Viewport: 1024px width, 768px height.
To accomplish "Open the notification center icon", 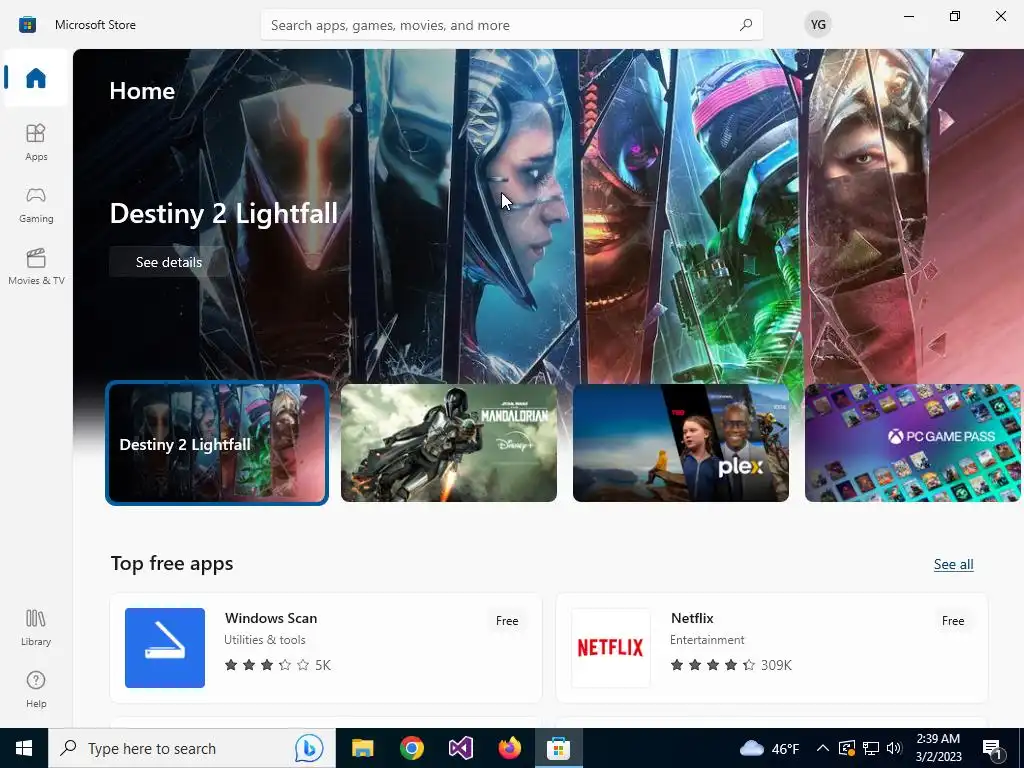I will [993, 750].
